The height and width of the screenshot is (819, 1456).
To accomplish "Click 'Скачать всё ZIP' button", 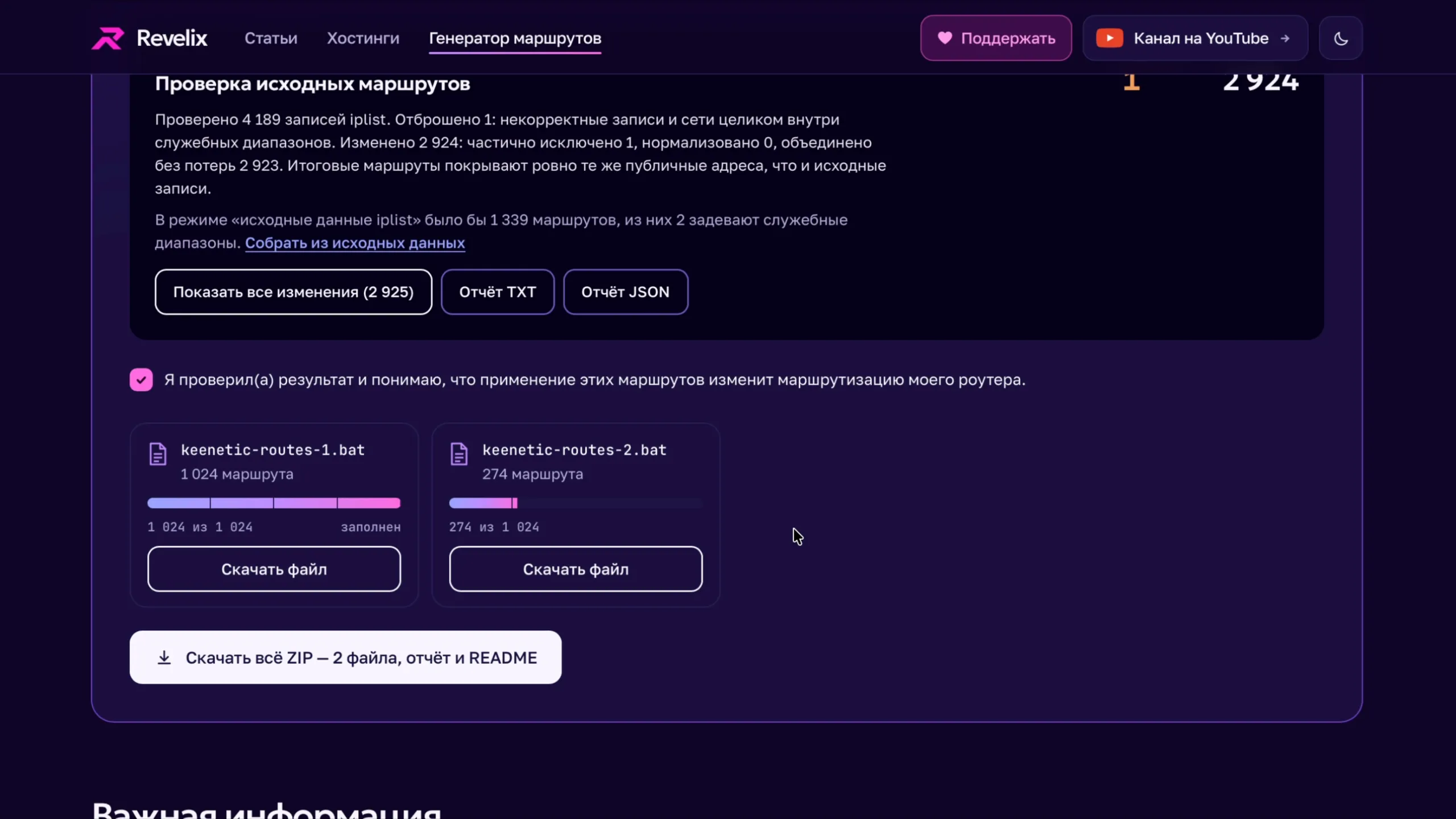I will tap(345, 657).
